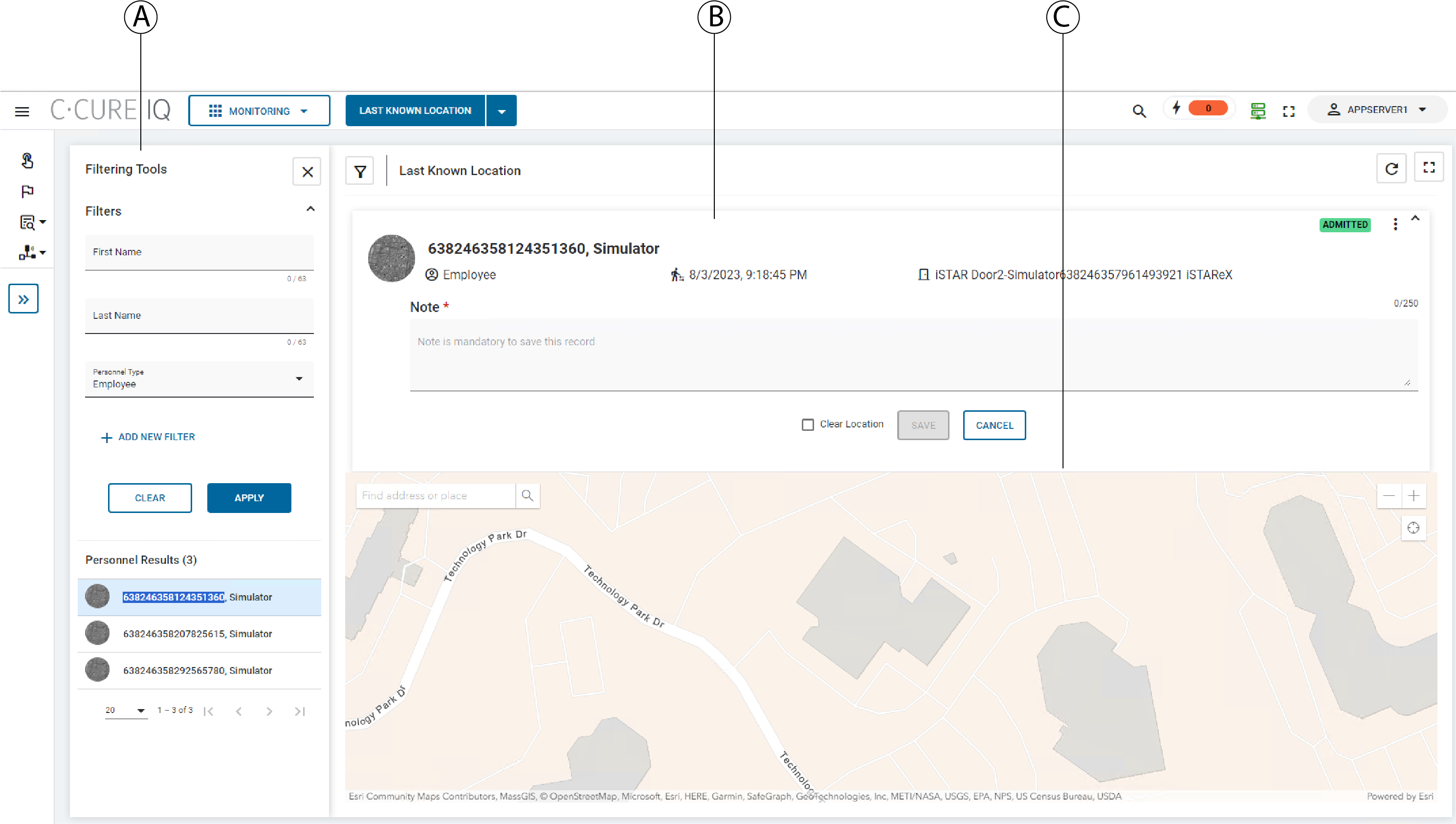The height and width of the screenshot is (824, 1456).
Task: Expand the Last Known Location arrow dropdown
Action: point(501,111)
